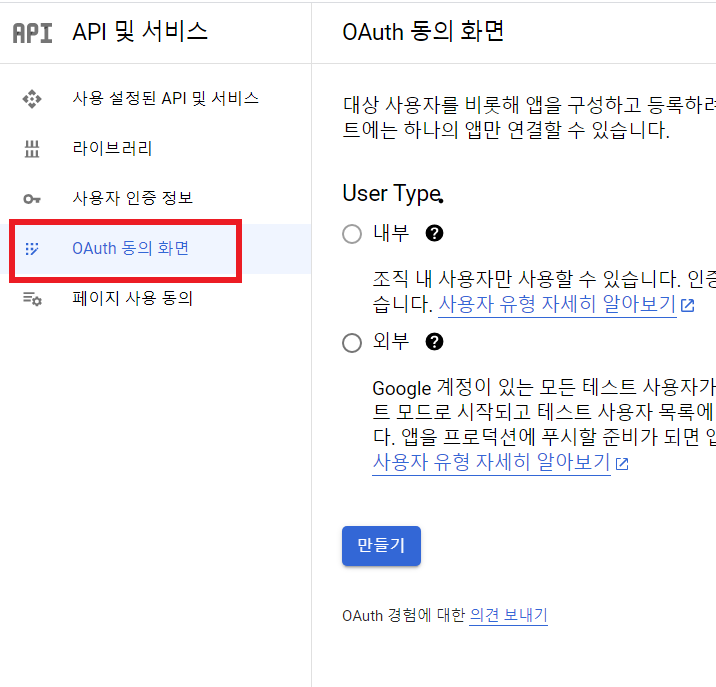Click the API logo icon in header

32,33
